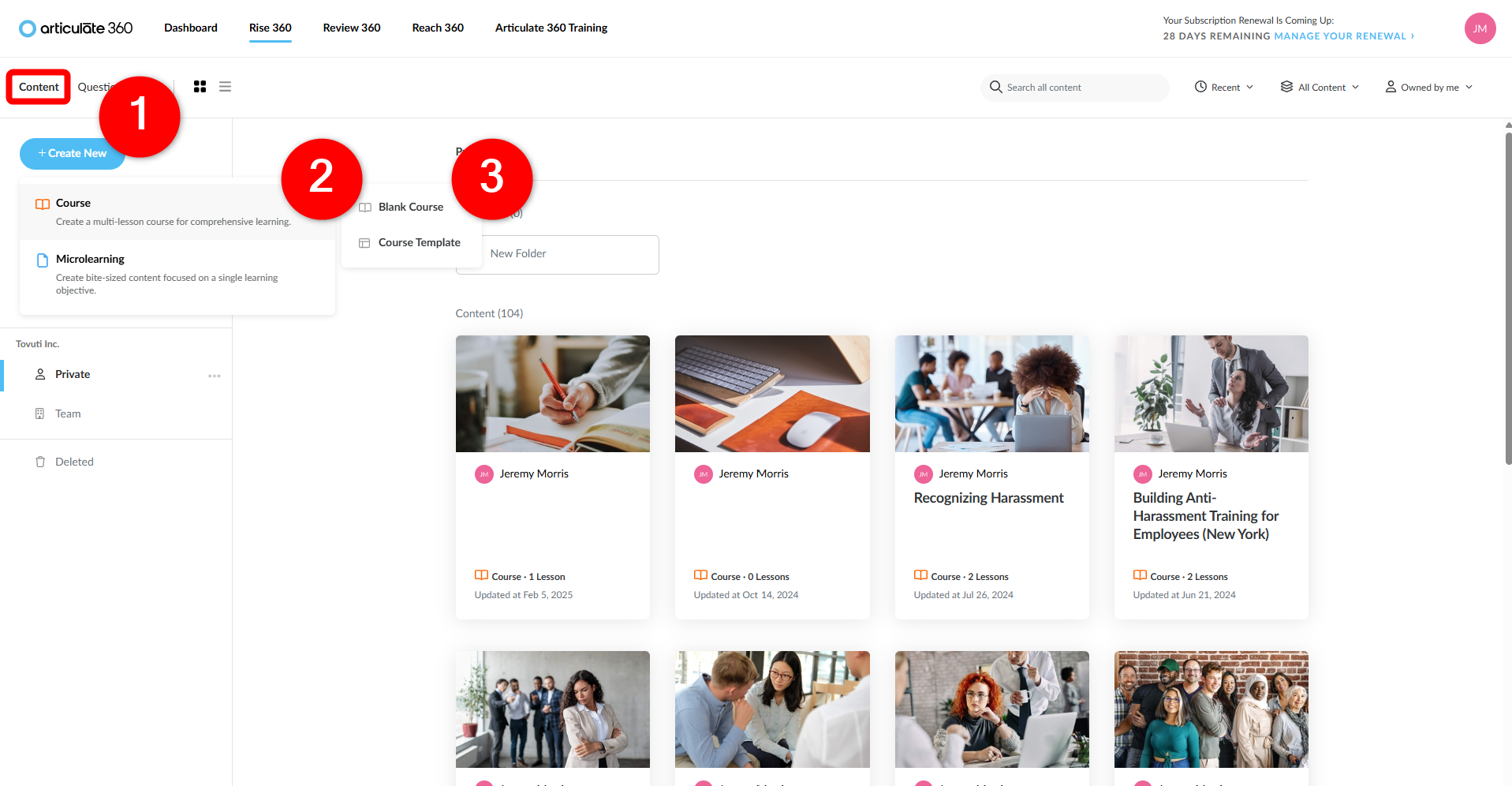The image size is (1512, 786).
Task: Click the Owned by me person icon
Action: 1391,87
